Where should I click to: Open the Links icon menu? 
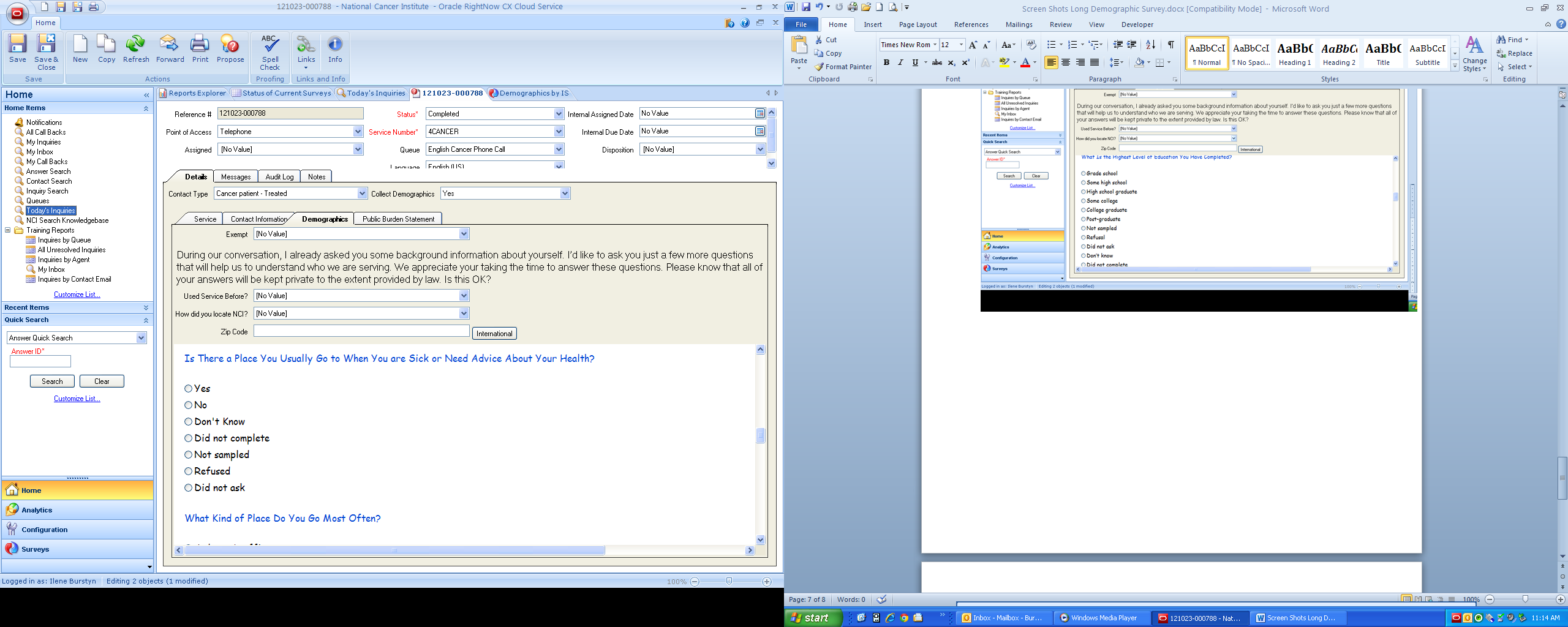pyautogui.click(x=306, y=52)
